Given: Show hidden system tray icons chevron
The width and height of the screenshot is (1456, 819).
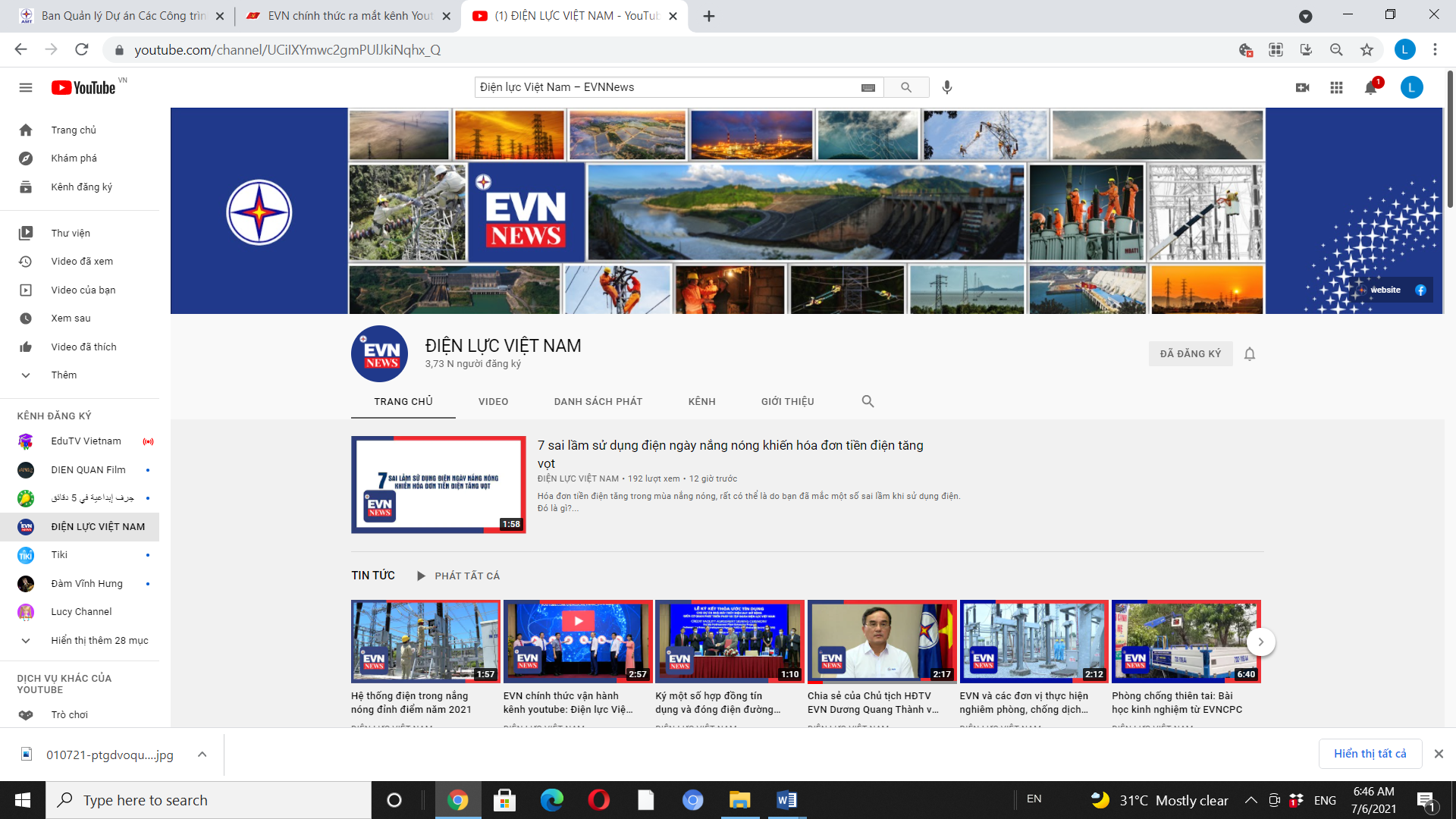Looking at the screenshot, I should click(x=1251, y=800).
